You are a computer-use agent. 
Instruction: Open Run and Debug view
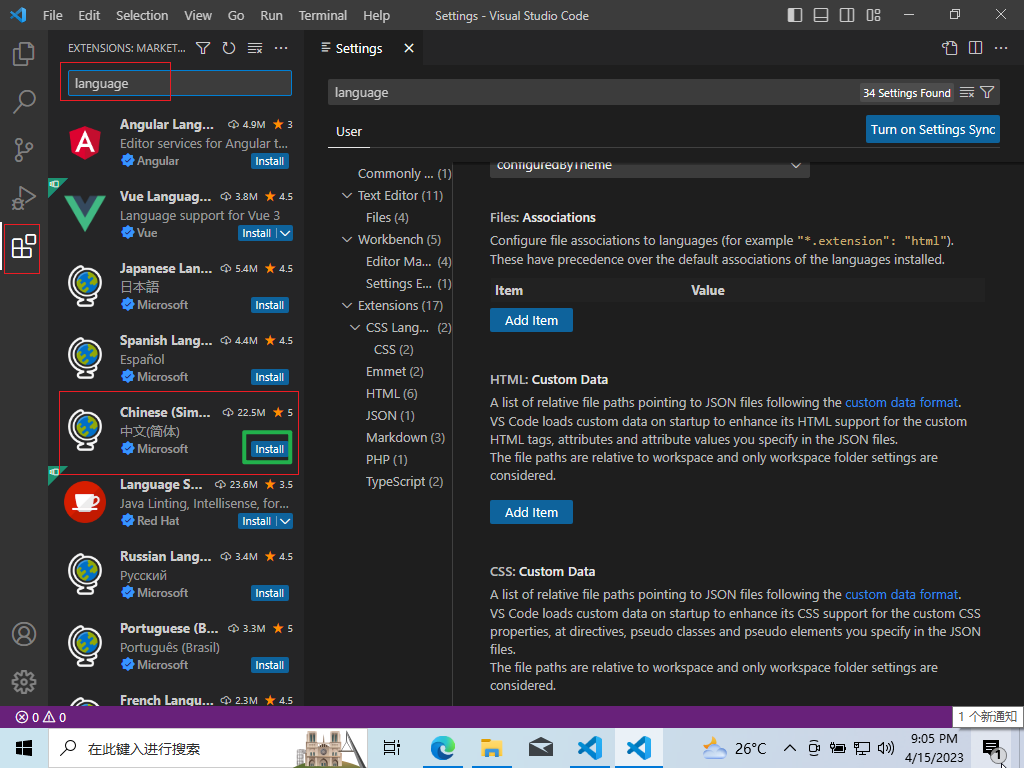coord(24,198)
